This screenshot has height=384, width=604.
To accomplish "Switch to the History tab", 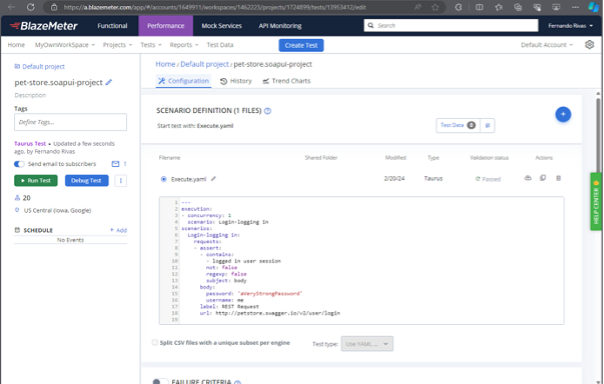I will [x=236, y=81].
